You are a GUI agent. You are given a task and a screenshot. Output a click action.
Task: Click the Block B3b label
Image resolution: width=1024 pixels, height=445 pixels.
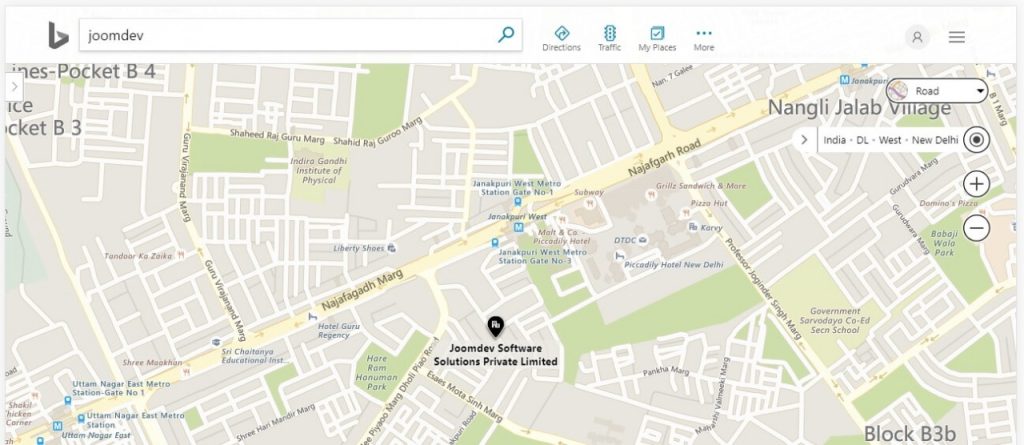(x=910, y=433)
